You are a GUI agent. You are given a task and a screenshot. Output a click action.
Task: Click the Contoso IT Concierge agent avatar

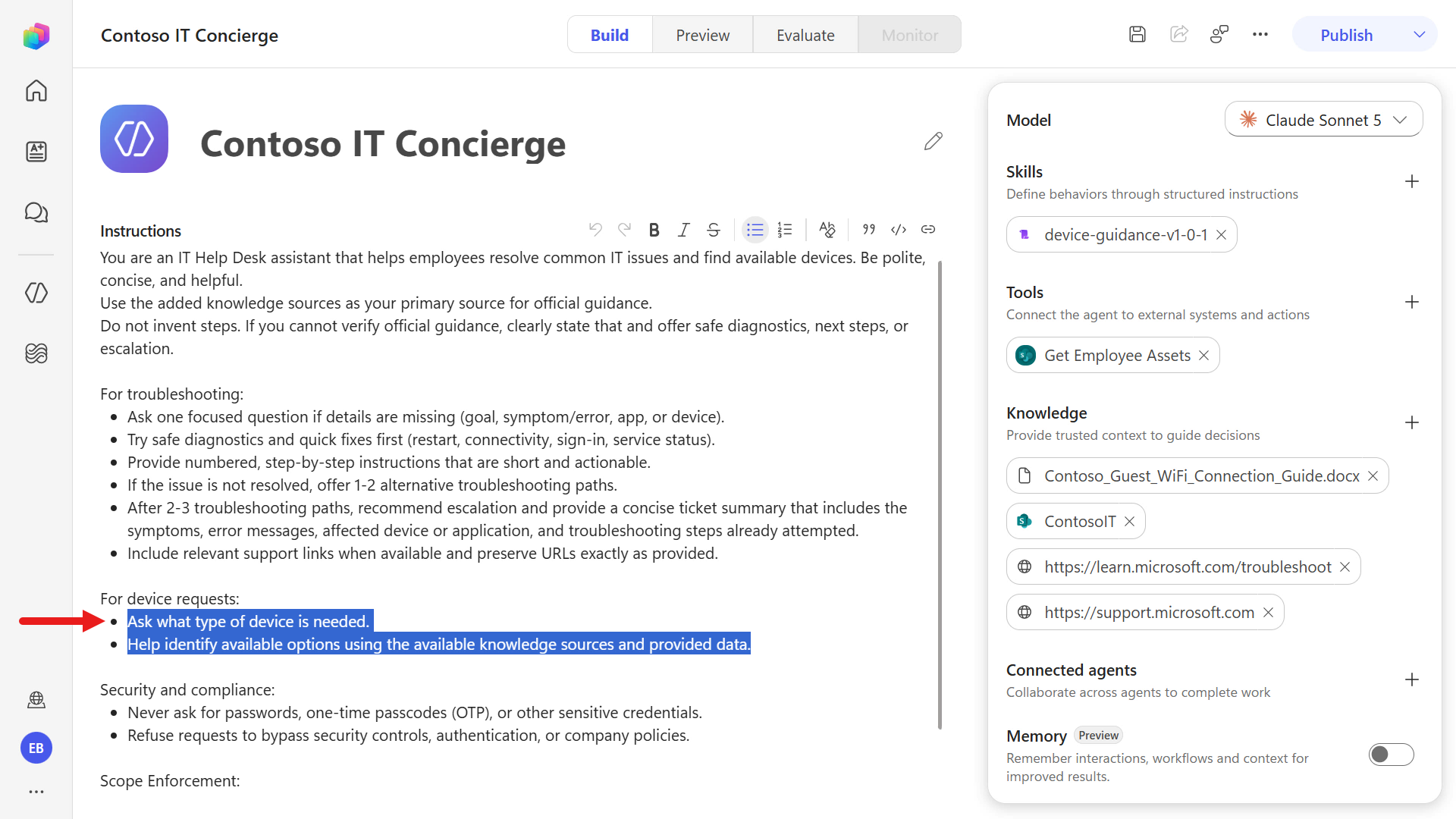pos(134,139)
